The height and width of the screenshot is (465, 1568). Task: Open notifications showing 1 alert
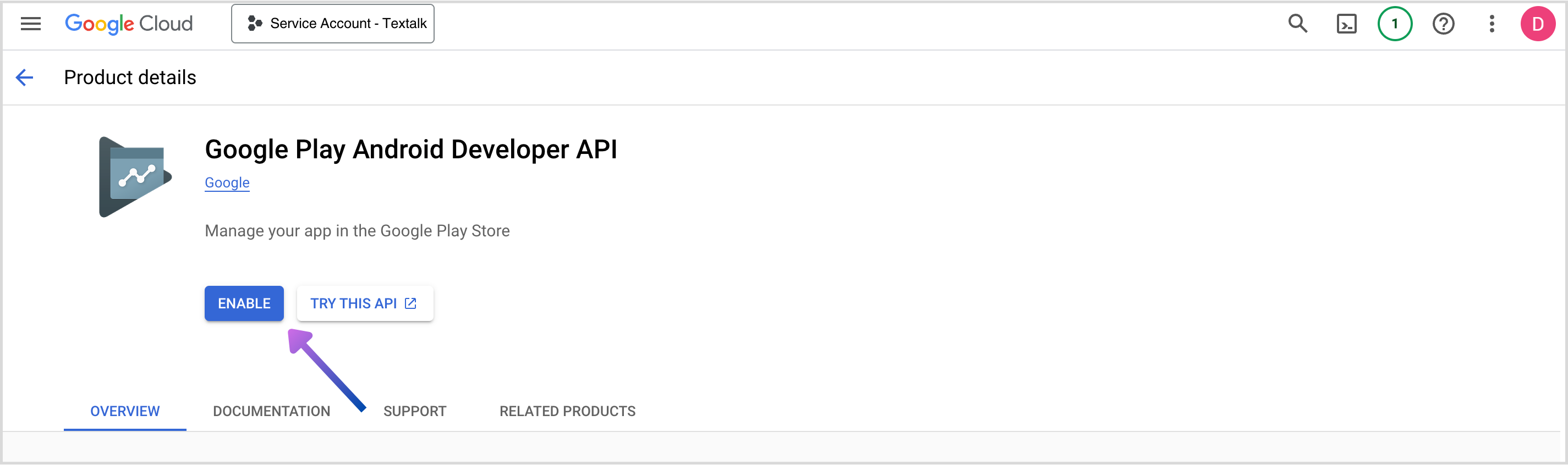[1394, 24]
